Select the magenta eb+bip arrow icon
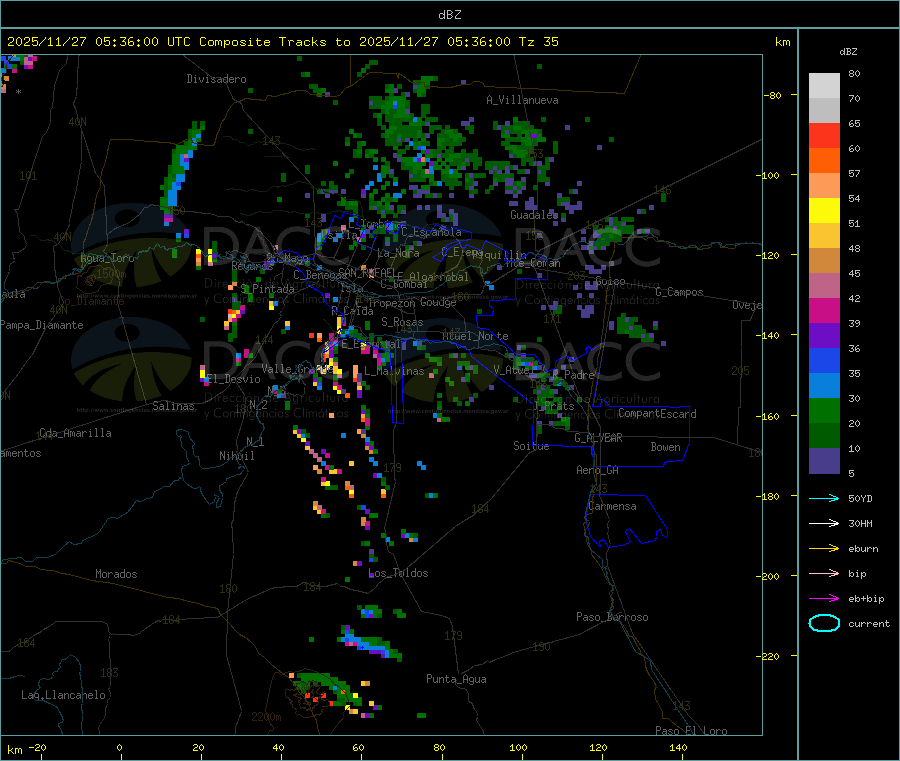Image resolution: width=900 pixels, height=761 pixels. (x=824, y=598)
